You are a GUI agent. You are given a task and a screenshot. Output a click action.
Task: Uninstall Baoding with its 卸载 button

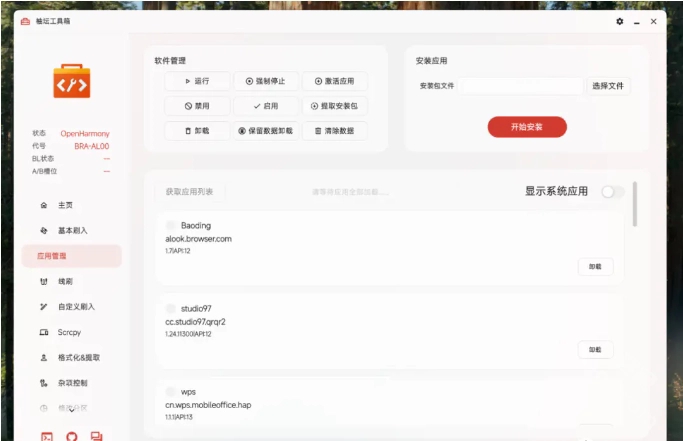pos(595,267)
